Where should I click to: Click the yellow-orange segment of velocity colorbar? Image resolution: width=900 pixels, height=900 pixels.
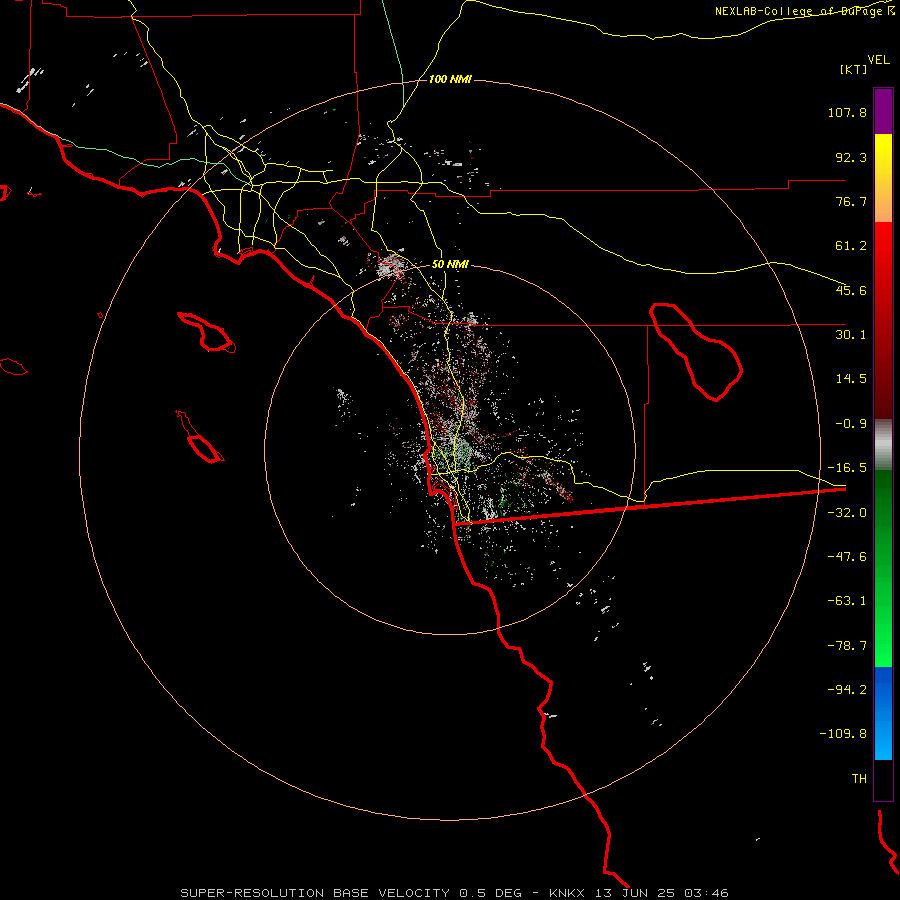883,178
